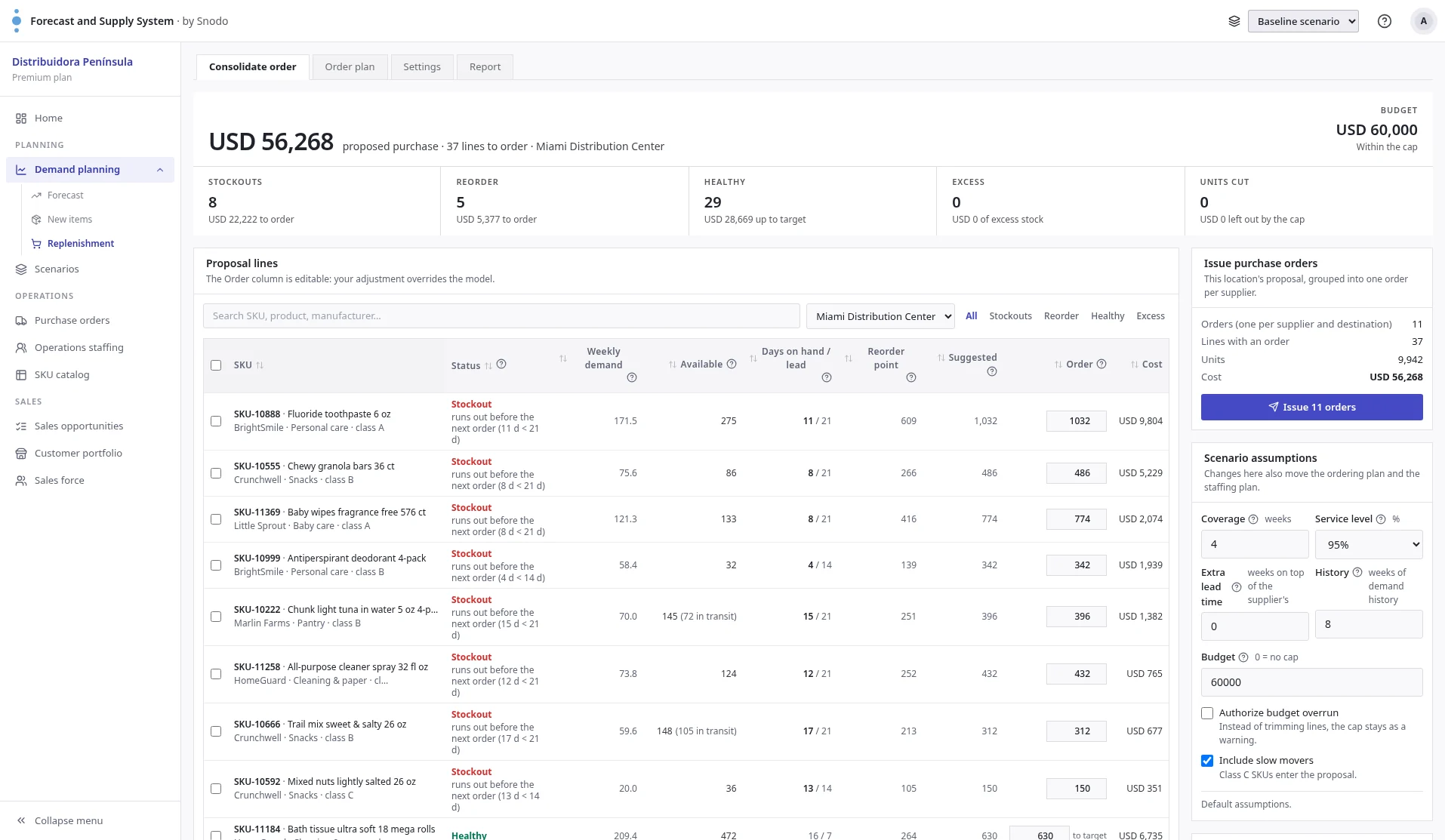
Task: Open the Report tab
Action: (485, 67)
